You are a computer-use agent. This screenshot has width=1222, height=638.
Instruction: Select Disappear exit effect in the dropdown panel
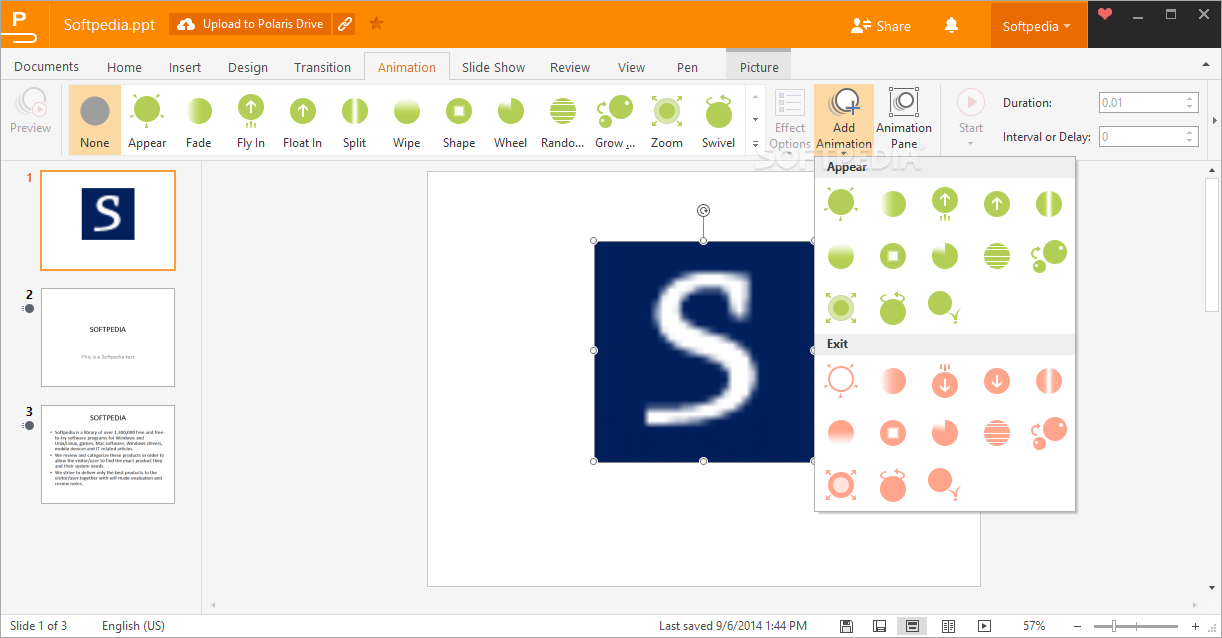coord(841,380)
